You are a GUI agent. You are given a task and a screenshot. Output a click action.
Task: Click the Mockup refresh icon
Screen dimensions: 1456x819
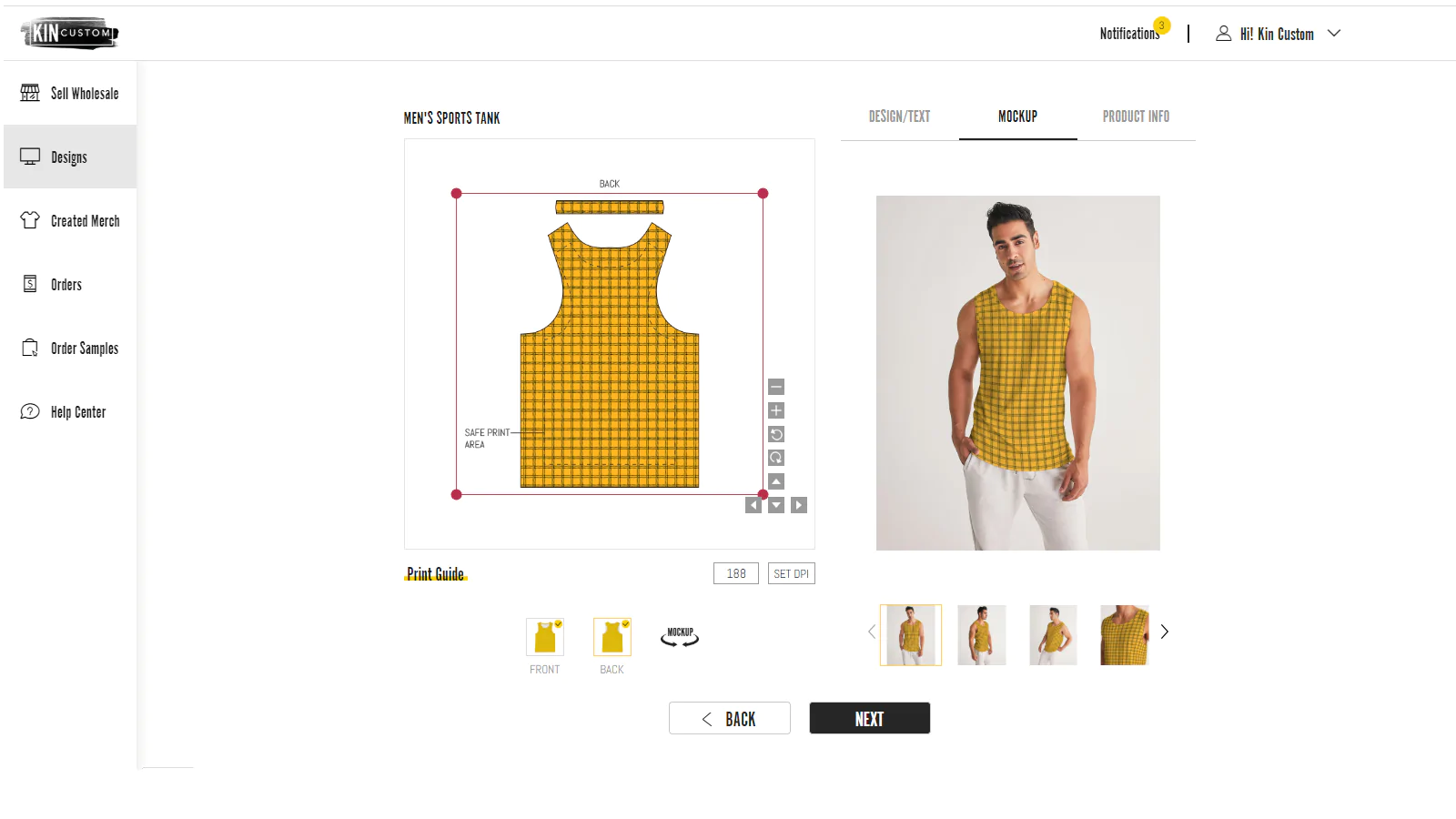(x=680, y=637)
